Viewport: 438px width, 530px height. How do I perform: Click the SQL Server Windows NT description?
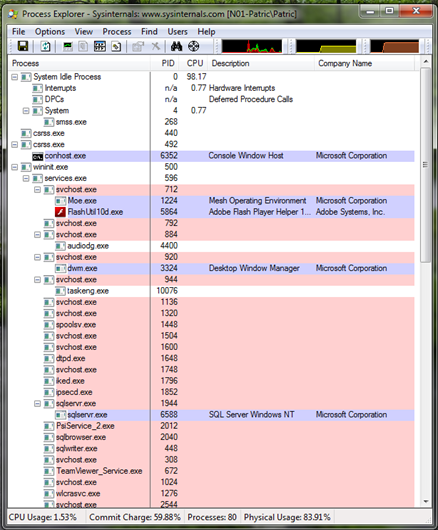point(251,415)
